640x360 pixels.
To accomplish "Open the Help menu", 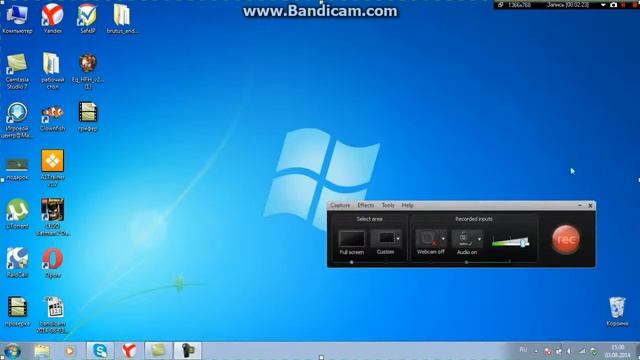I will point(407,205).
